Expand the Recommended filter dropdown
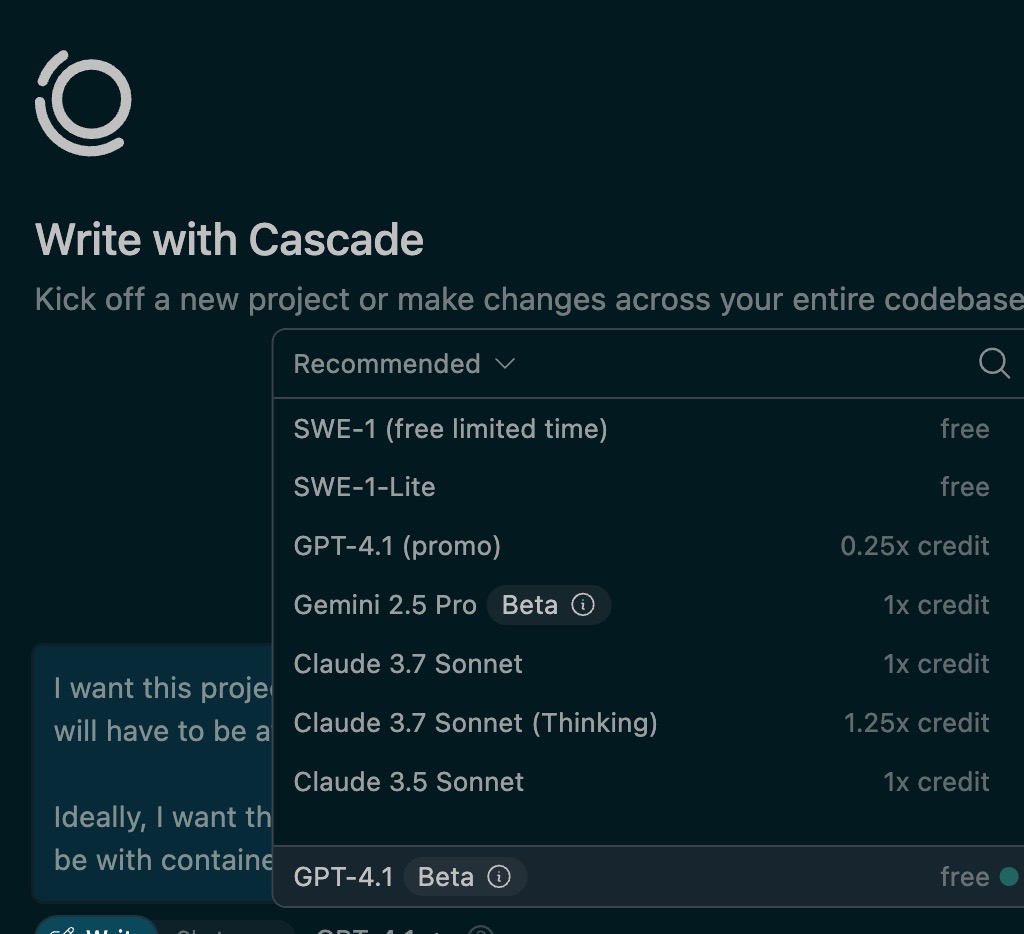1024x934 pixels. [404, 364]
